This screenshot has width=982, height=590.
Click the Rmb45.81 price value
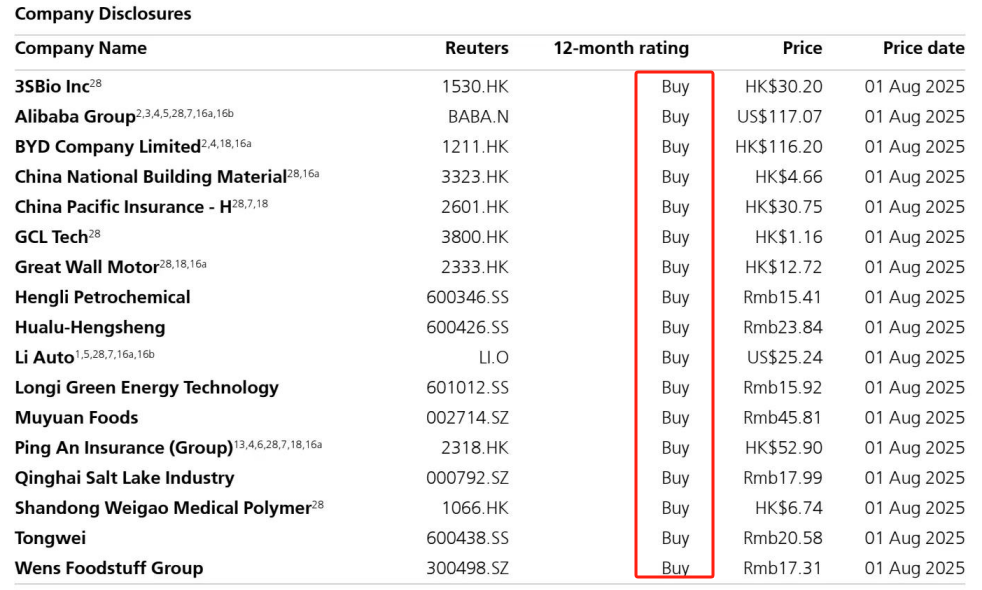(x=782, y=418)
